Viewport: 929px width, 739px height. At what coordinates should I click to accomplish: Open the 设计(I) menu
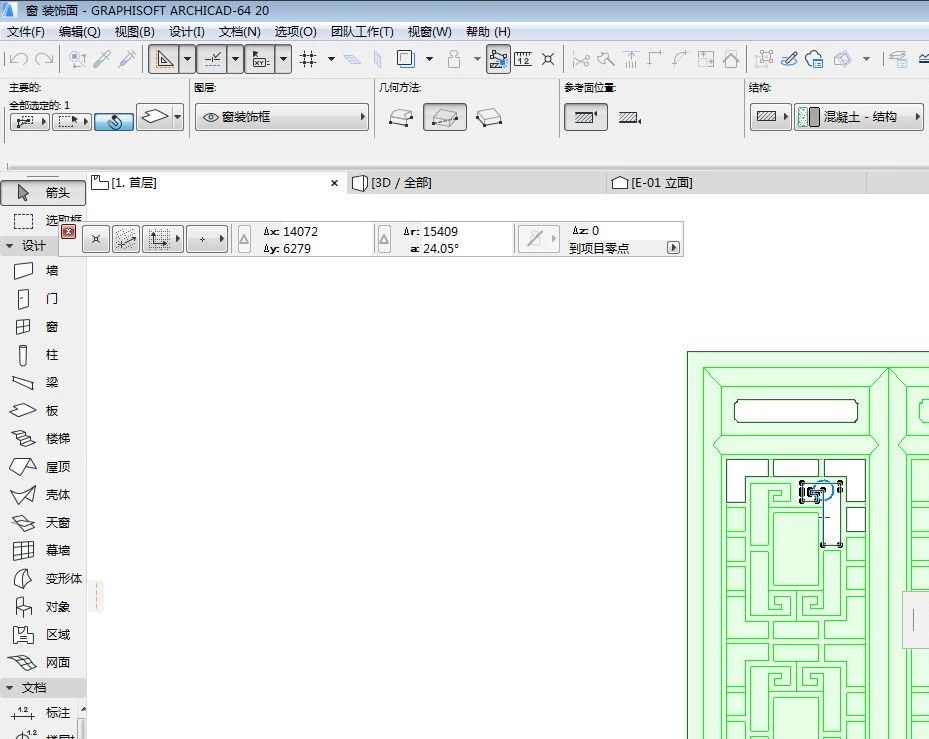coord(187,31)
